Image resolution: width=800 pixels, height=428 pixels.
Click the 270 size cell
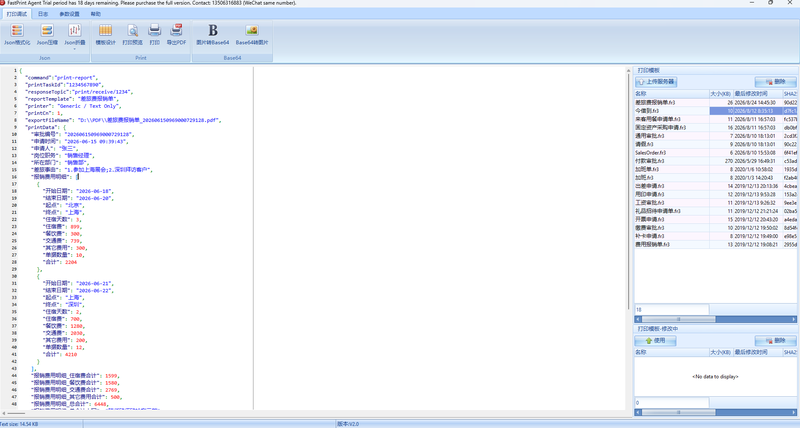coord(721,161)
